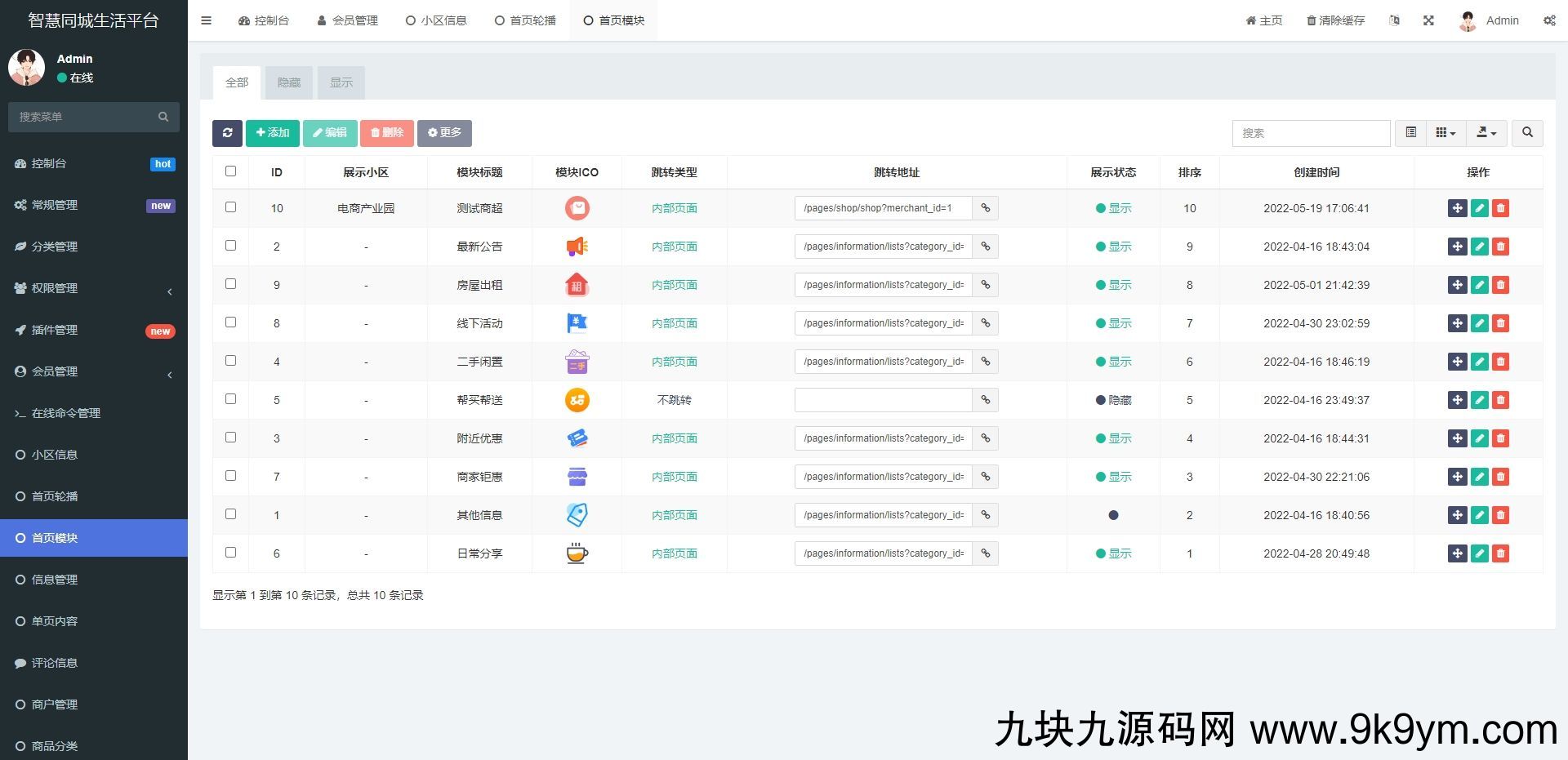
Task: Tick the checkbox for 二手闲置 row
Action: click(x=230, y=361)
